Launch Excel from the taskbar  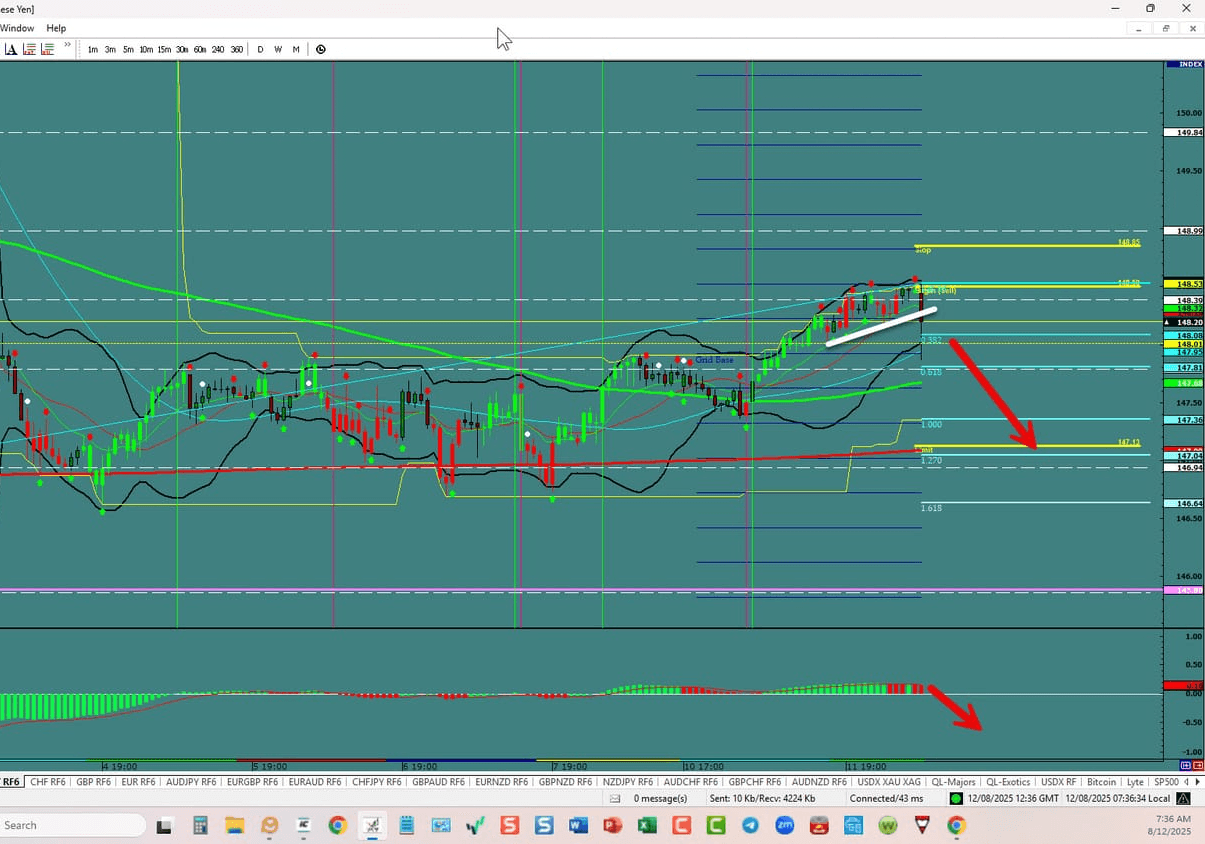647,826
